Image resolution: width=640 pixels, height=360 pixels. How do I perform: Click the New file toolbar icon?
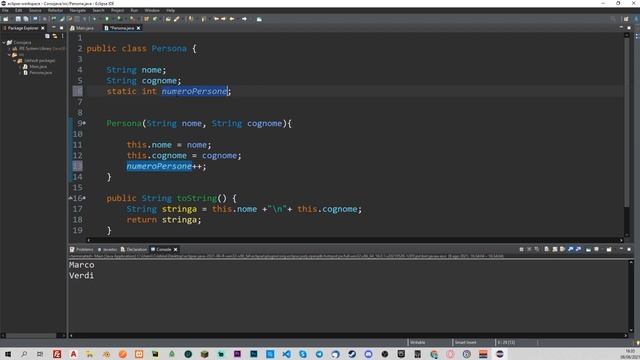click(6, 19)
